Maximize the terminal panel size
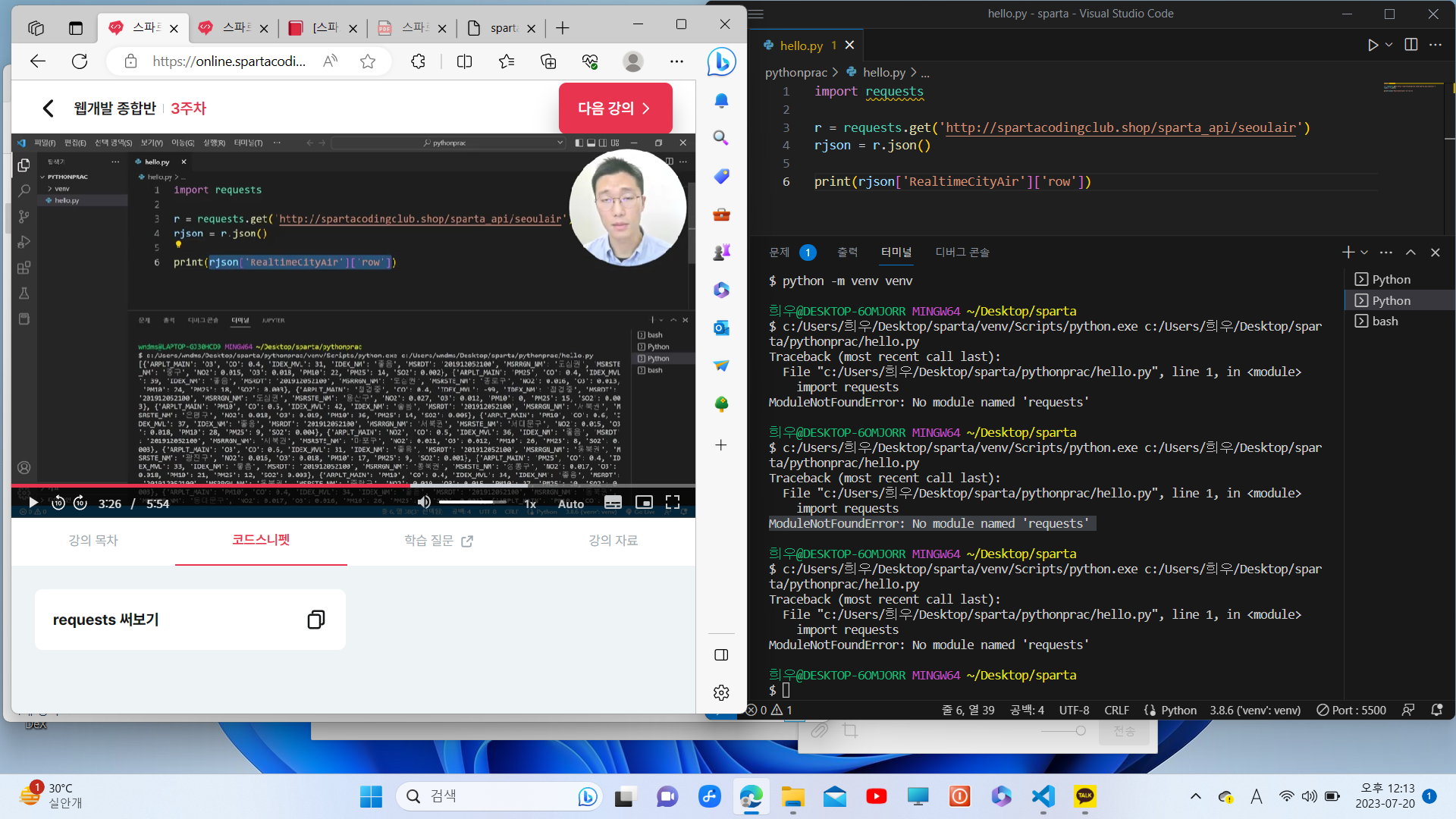 1410,253
